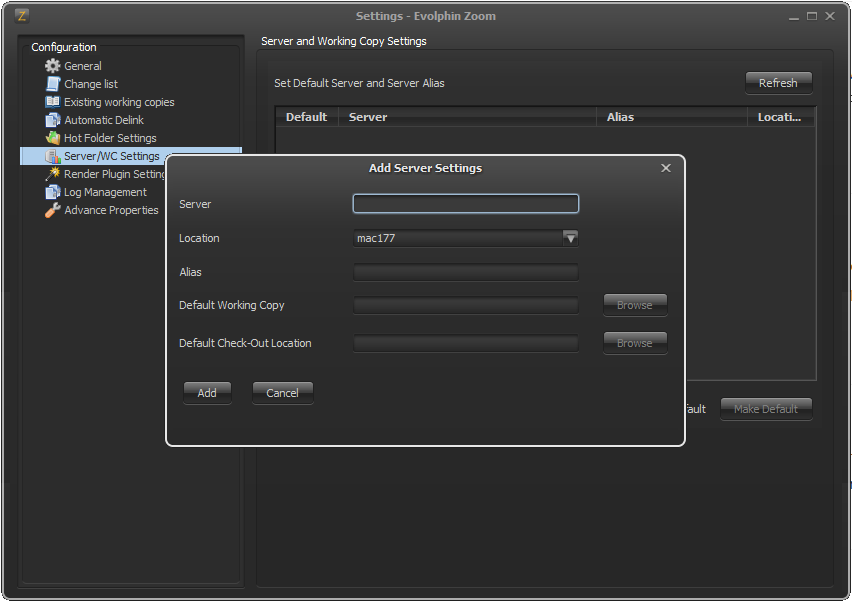Sort by the Default column header
This screenshot has width=852, height=601.
click(306, 117)
